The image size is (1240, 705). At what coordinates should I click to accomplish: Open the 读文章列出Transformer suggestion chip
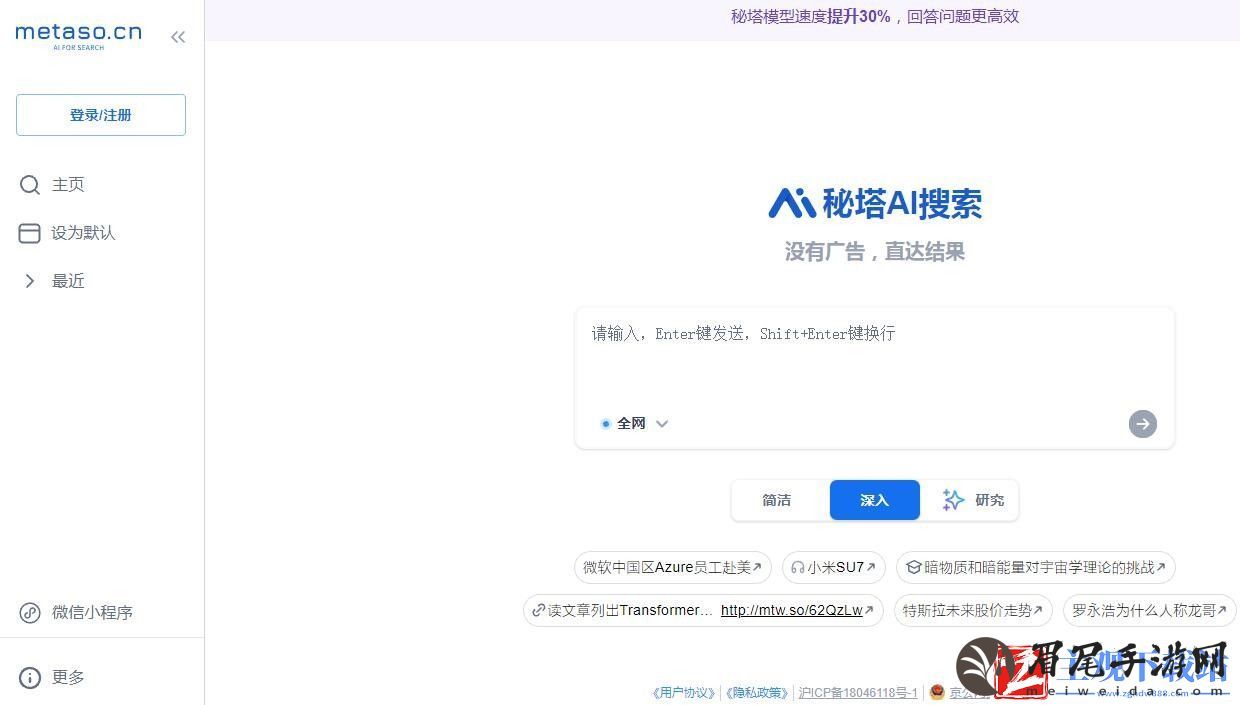pyautogui.click(x=703, y=610)
